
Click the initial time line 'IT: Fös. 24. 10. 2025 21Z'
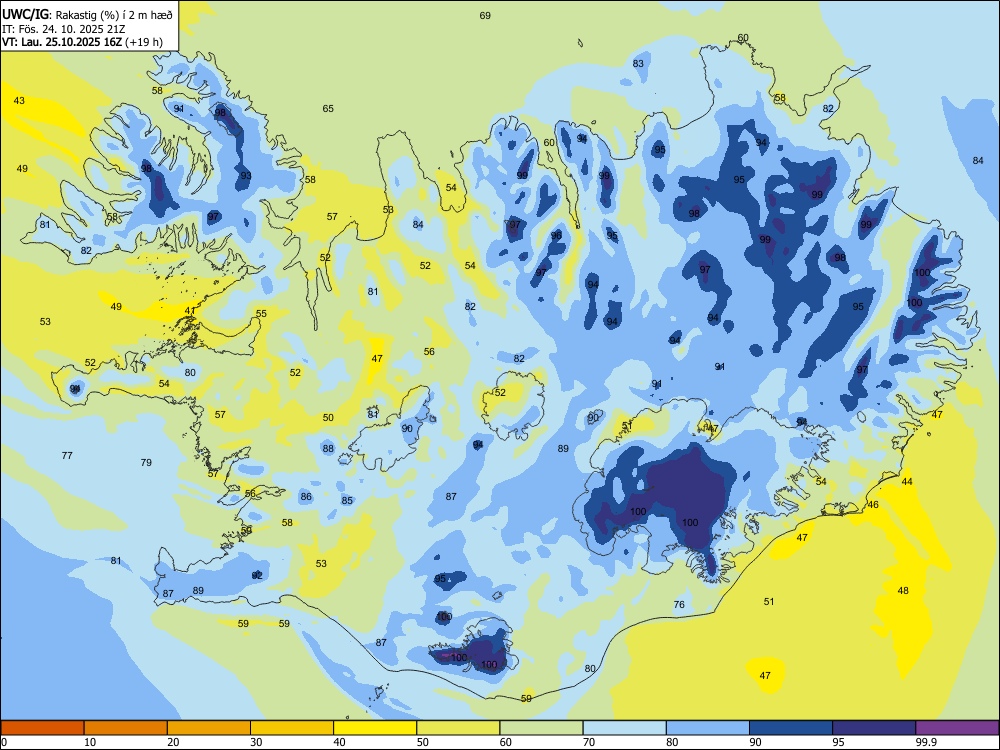63,29
